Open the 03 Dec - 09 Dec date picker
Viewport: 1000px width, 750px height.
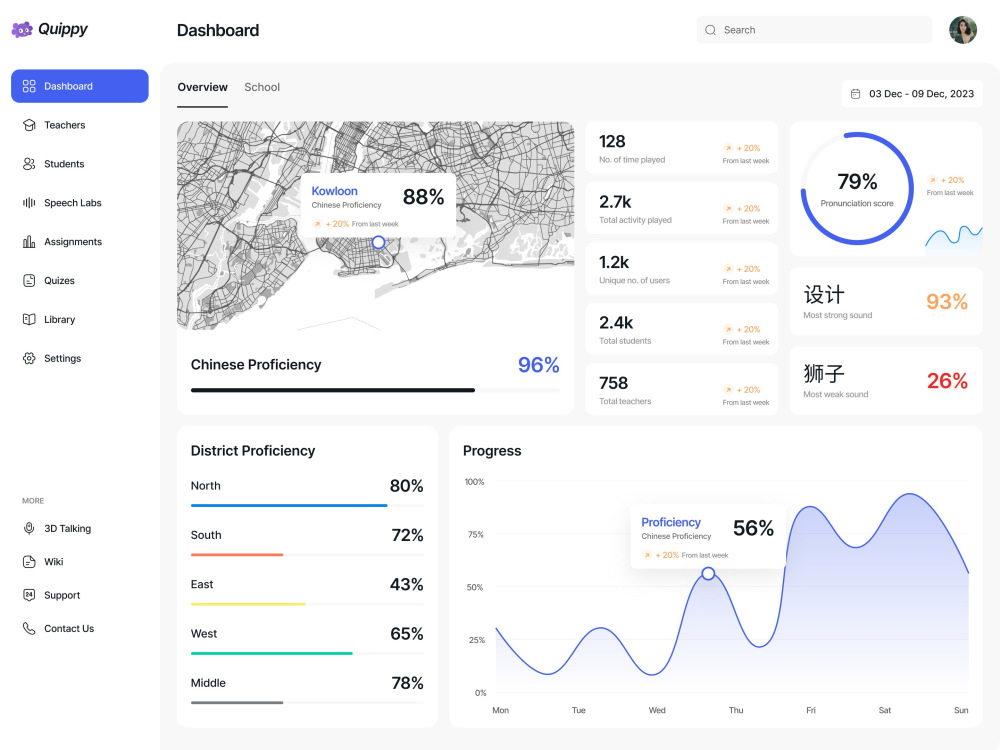point(912,94)
